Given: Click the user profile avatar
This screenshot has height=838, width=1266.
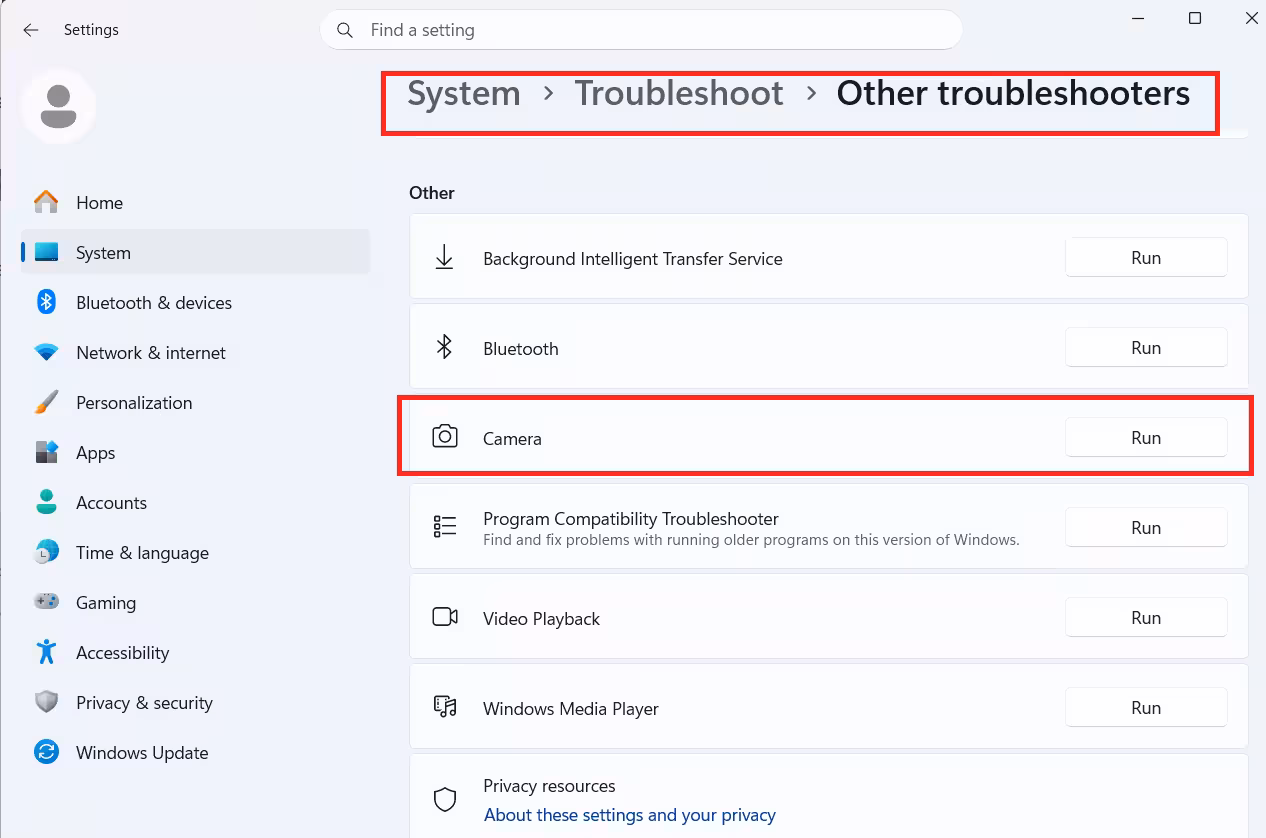Looking at the screenshot, I should tap(58, 106).
